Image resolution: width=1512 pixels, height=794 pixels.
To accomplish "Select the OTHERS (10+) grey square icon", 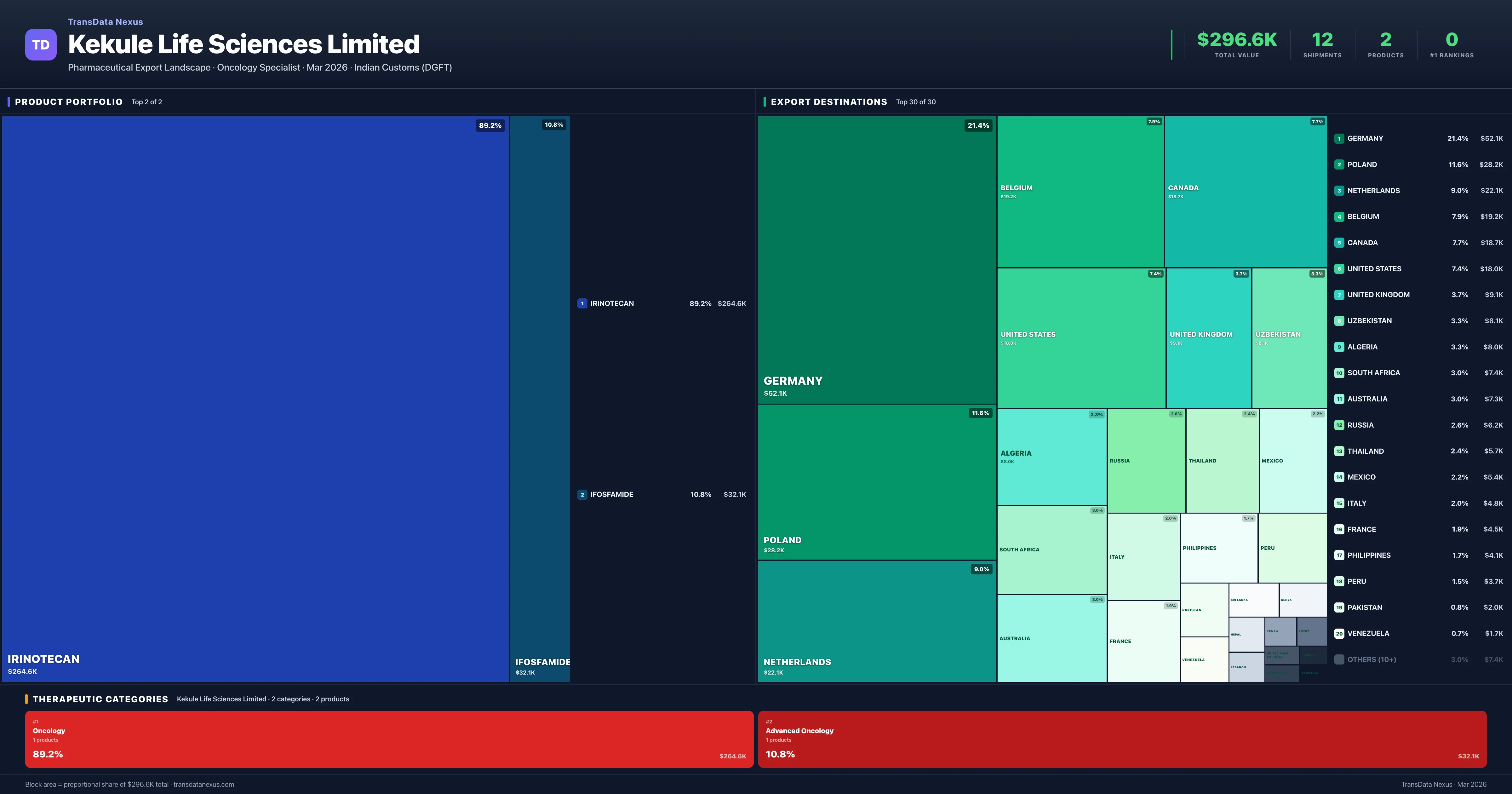I will tap(1339, 659).
